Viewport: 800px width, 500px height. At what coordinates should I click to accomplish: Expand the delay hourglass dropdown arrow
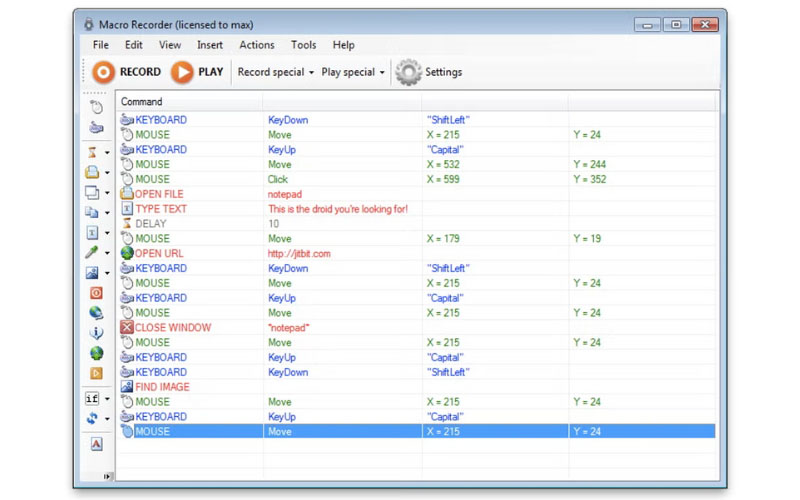(x=107, y=153)
